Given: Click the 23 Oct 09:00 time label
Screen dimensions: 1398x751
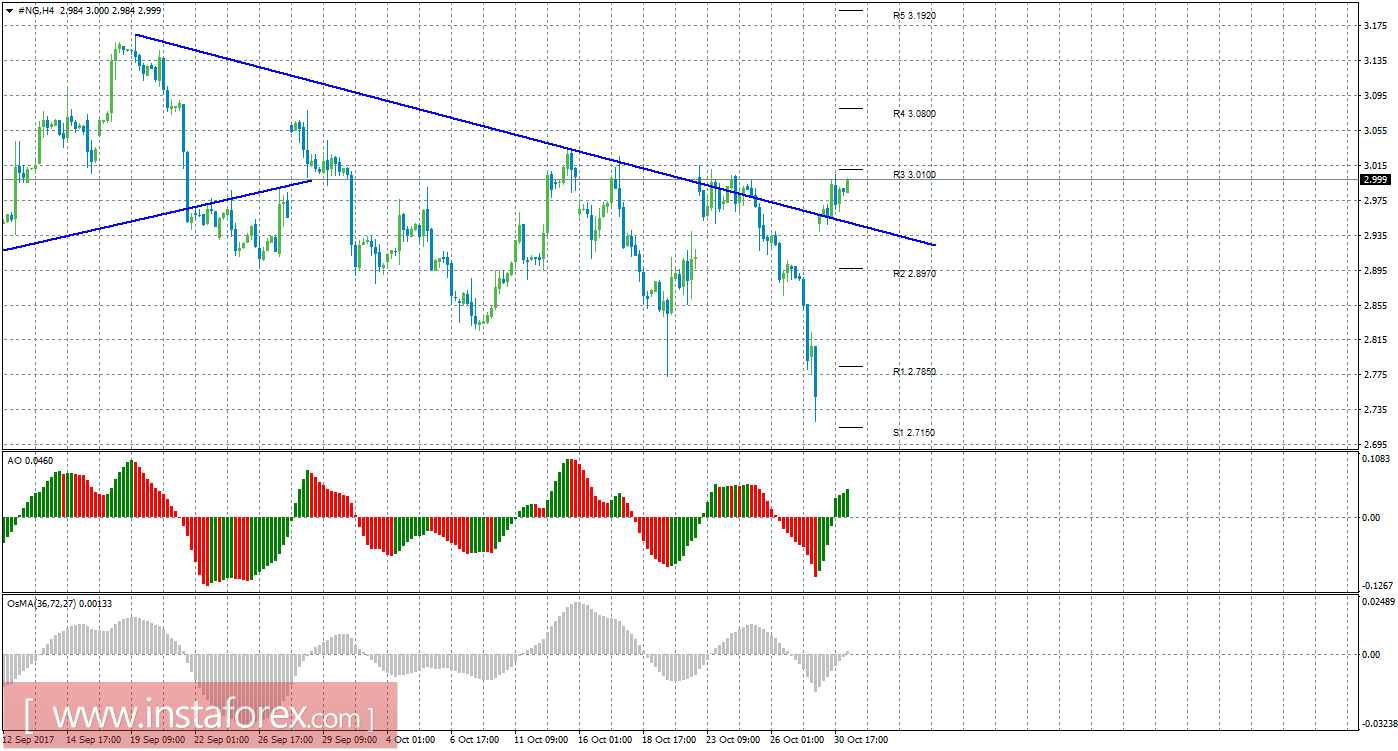Looking at the screenshot, I should 734,741.
